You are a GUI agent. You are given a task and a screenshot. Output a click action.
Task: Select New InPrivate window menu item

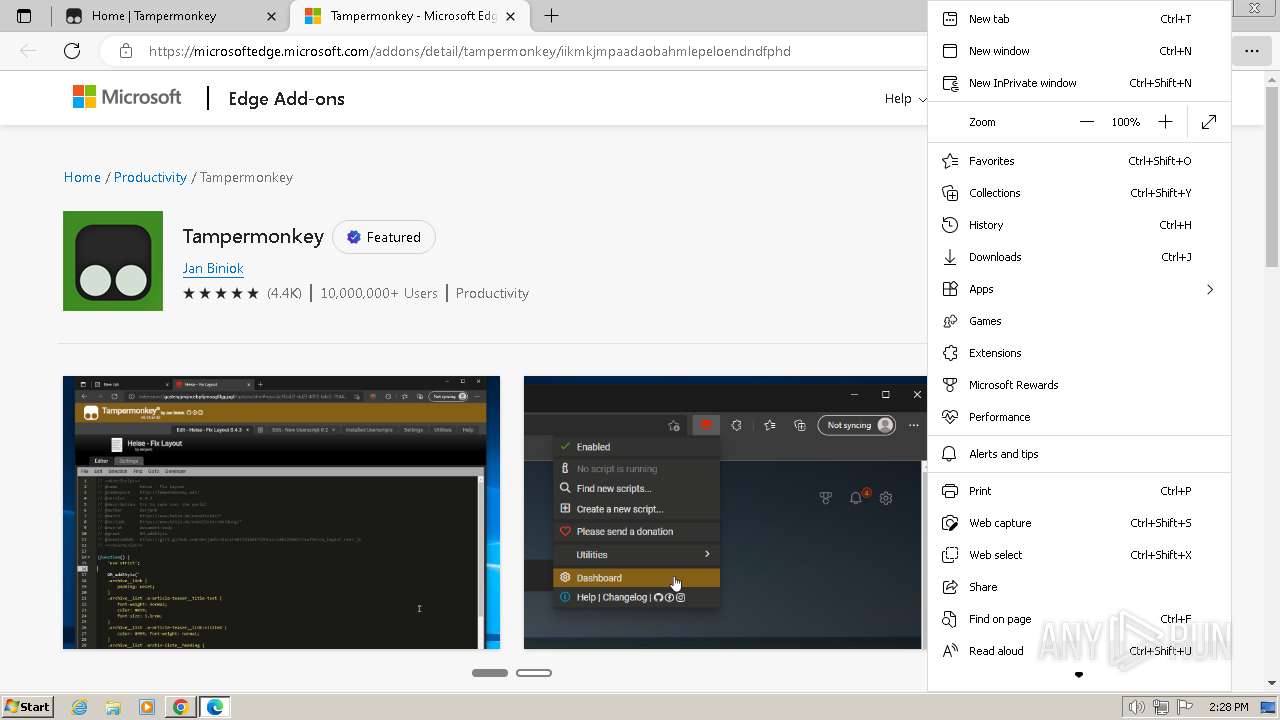click(1079, 83)
